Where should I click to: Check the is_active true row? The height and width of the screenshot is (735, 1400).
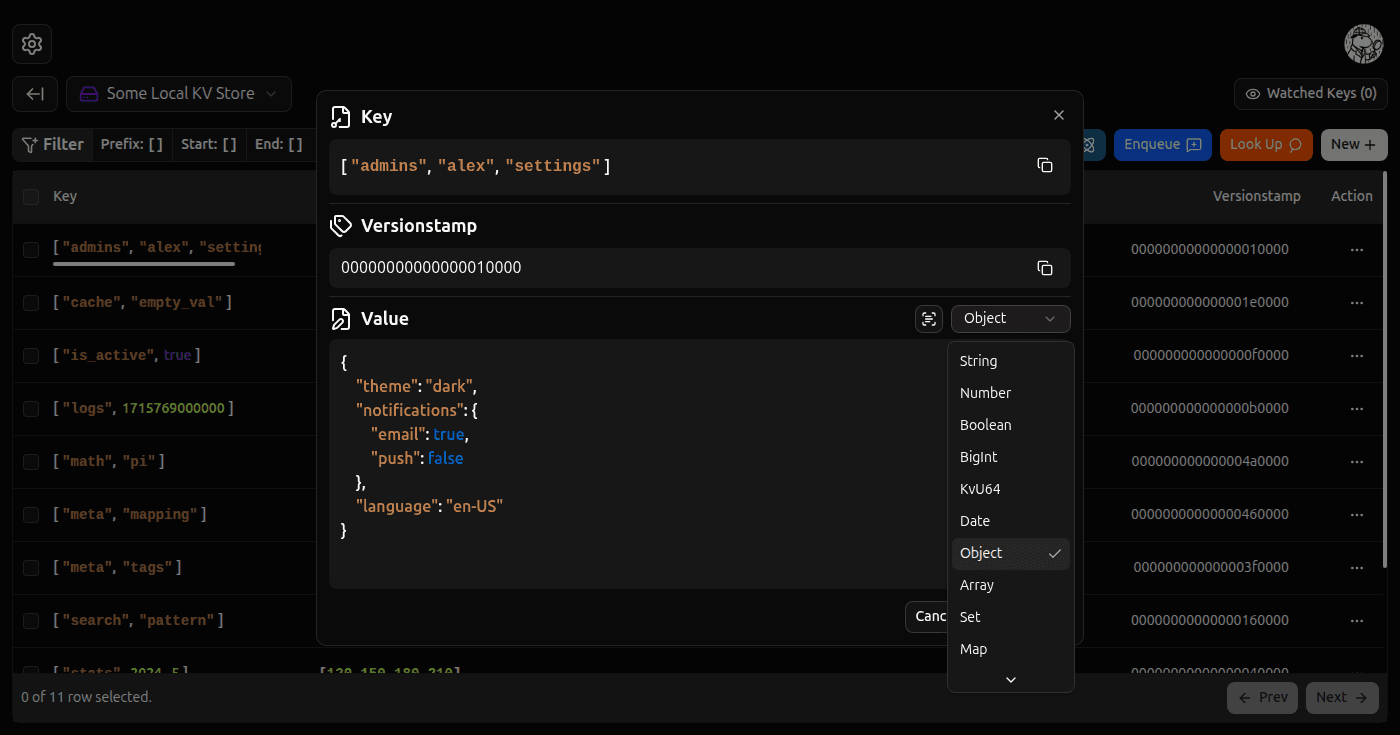coord(31,355)
